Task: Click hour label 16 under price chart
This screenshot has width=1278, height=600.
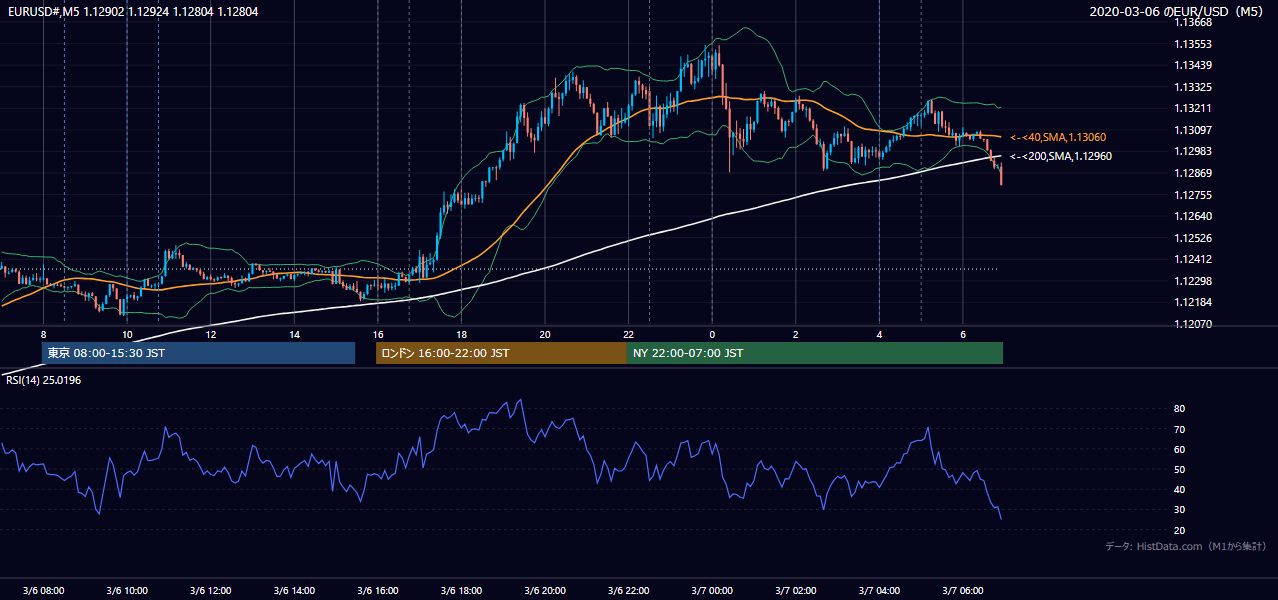Action: 377,334
